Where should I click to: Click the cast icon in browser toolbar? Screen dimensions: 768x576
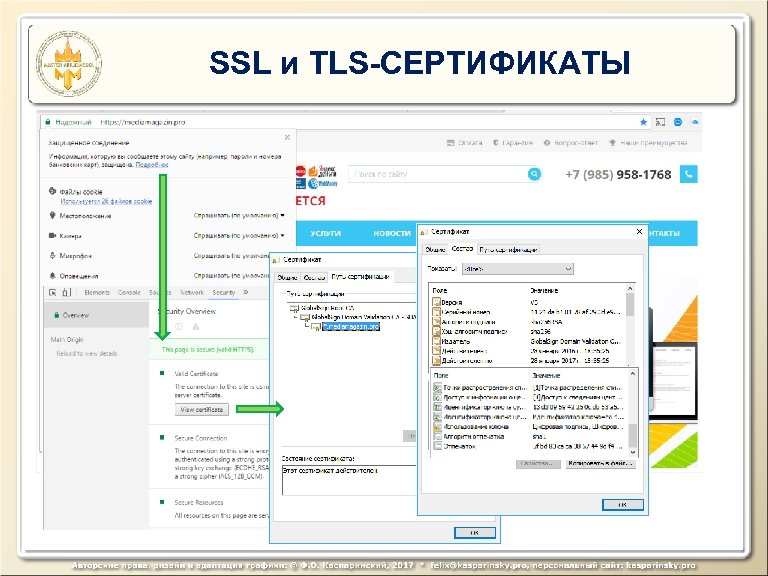[x=660, y=122]
